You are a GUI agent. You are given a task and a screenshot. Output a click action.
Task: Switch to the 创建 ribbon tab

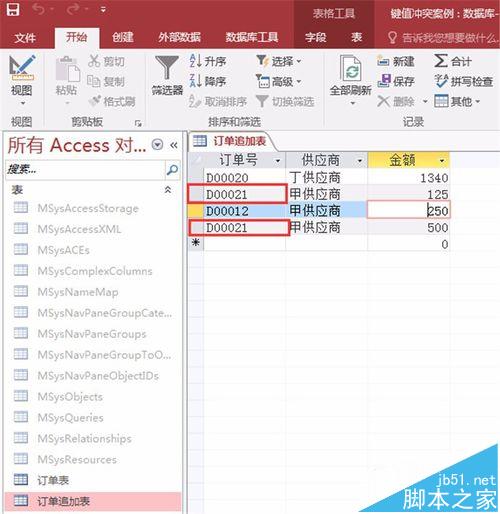[123, 37]
